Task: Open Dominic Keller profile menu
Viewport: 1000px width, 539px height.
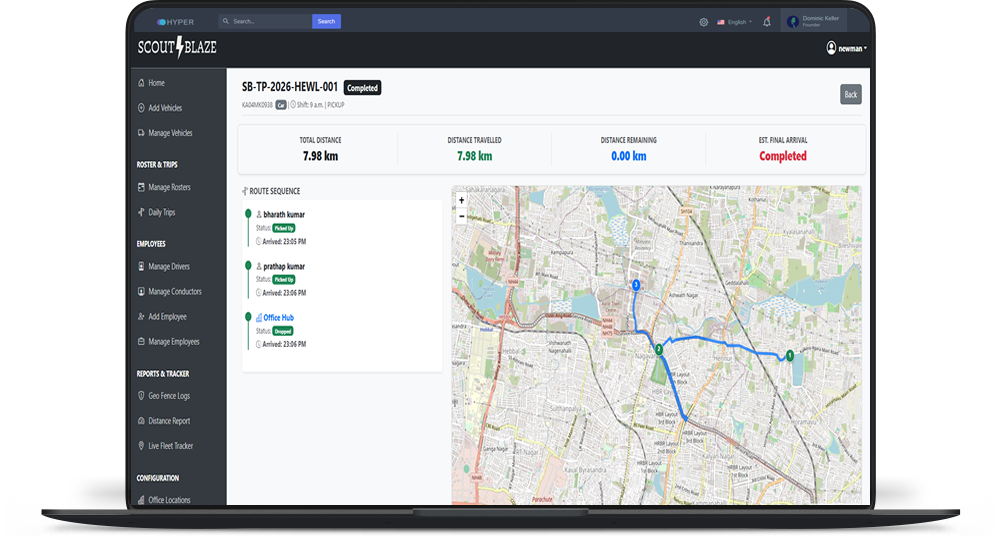Action: pos(816,21)
